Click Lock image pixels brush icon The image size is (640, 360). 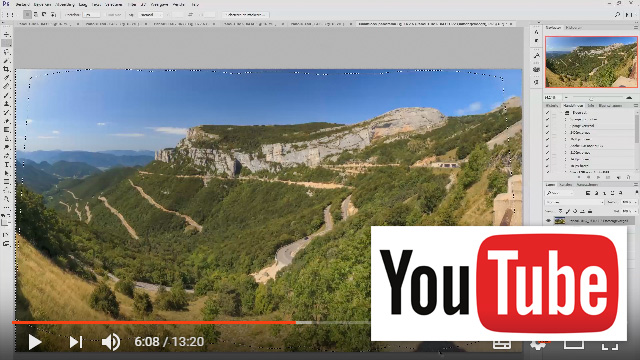click(x=568, y=211)
